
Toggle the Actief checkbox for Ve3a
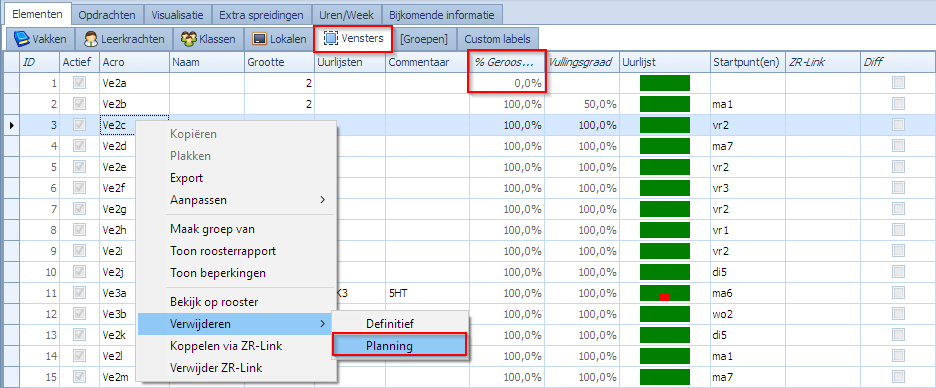tap(79, 293)
